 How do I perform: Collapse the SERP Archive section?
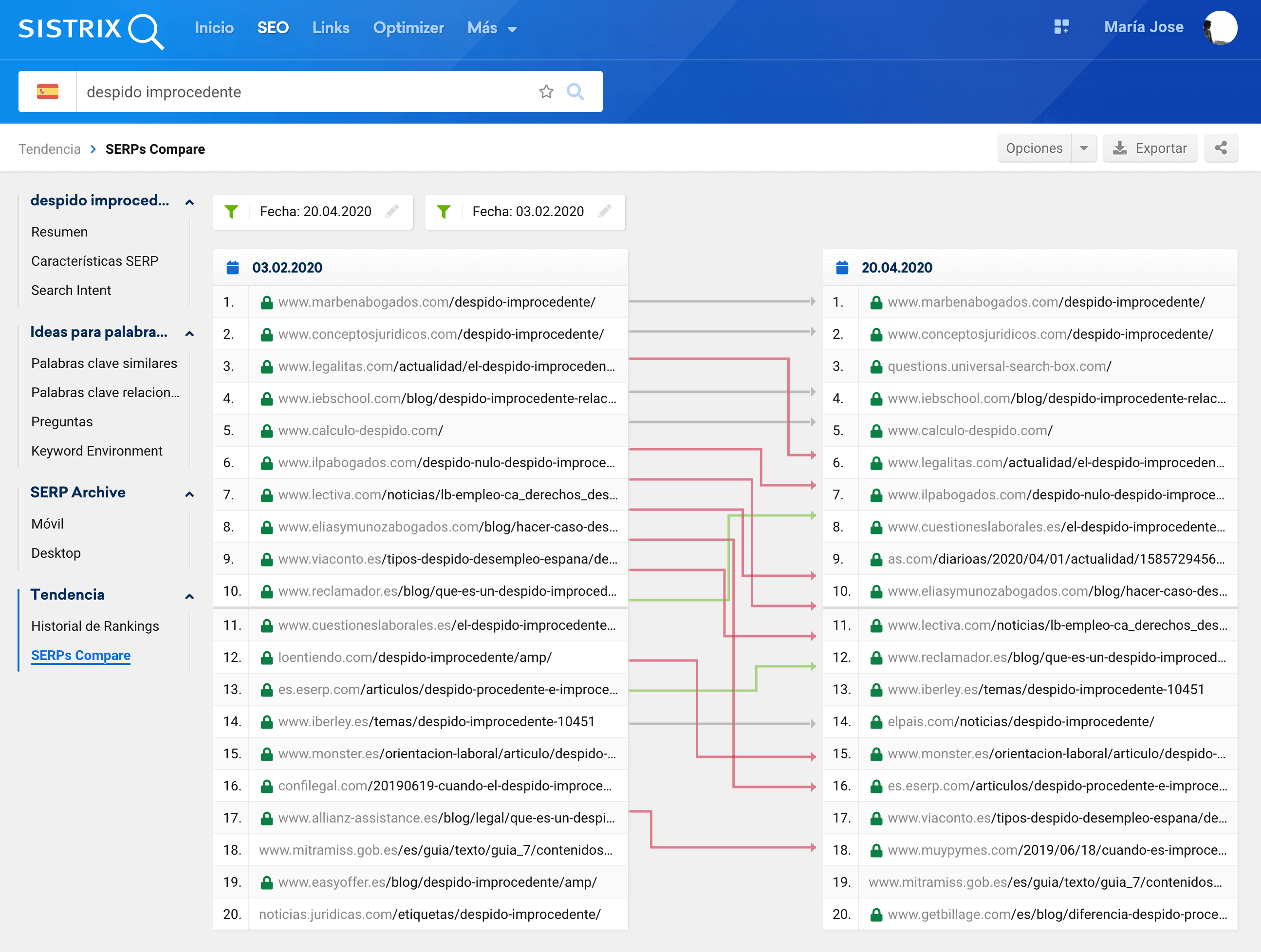click(189, 494)
